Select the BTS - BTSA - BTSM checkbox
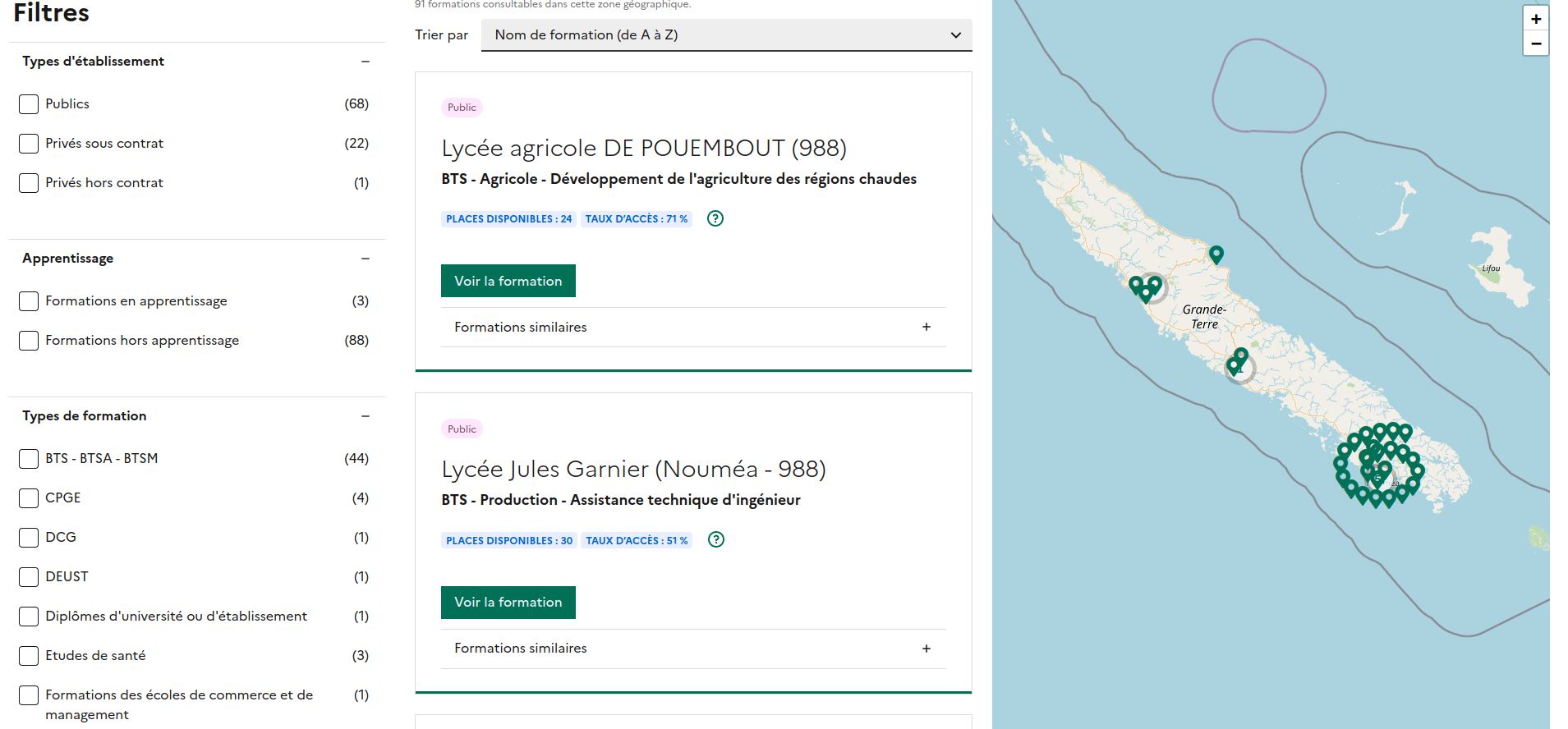 (x=29, y=459)
